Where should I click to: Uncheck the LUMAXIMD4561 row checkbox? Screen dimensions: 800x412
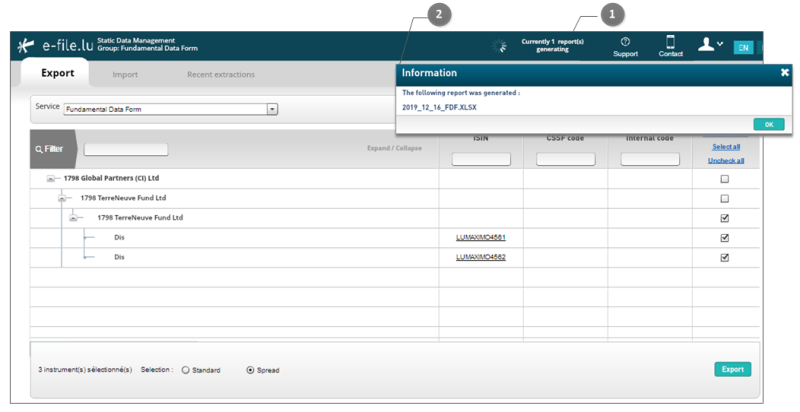[725, 238]
